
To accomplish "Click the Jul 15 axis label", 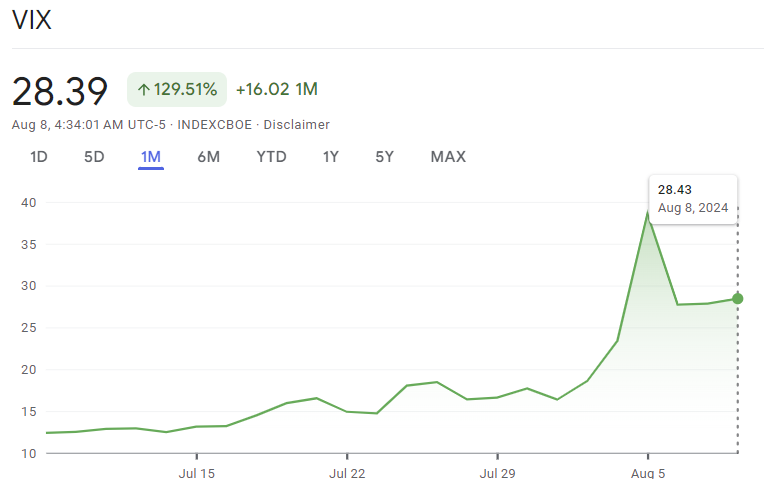I will (197, 472).
